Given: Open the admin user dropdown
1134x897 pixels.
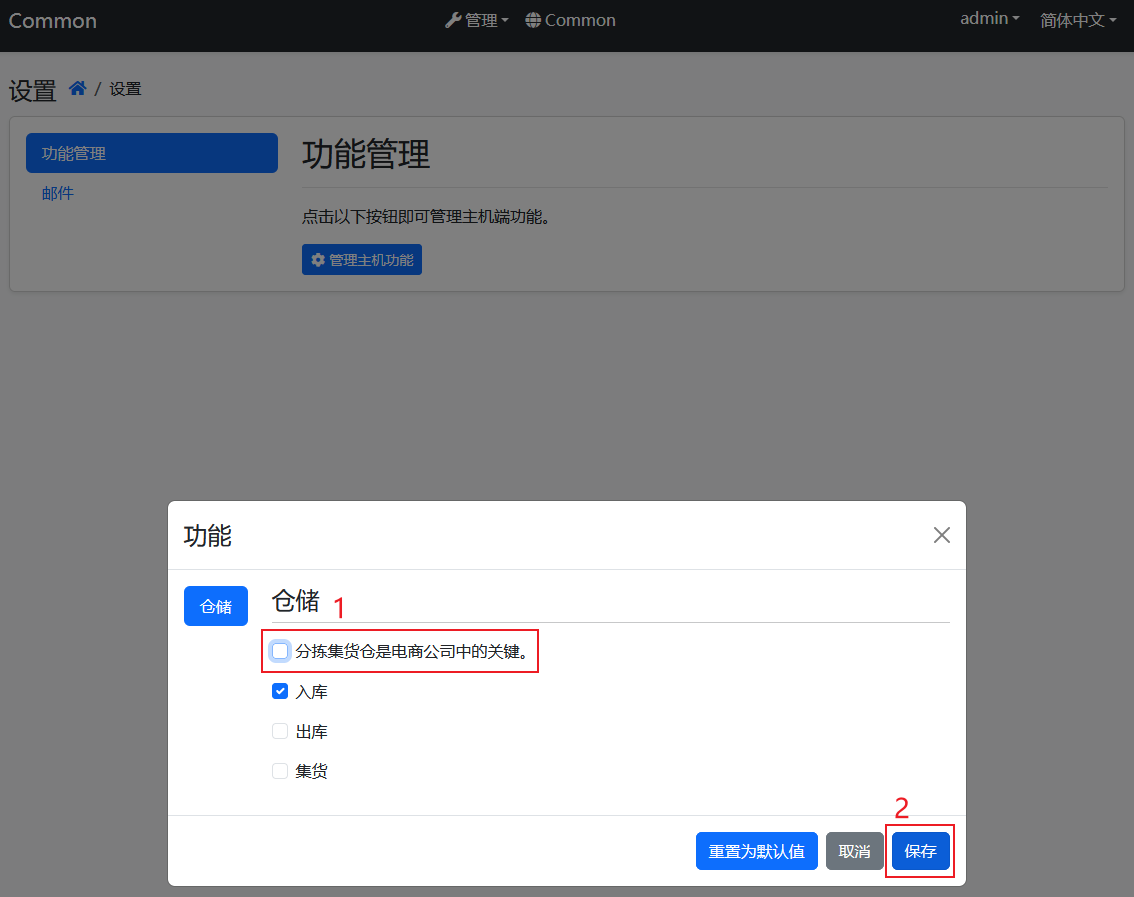Looking at the screenshot, I should click(x=989, y=19).
